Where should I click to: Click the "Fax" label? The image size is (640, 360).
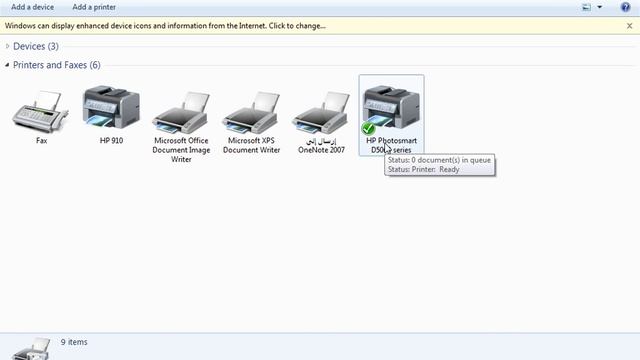pos(42,140)
